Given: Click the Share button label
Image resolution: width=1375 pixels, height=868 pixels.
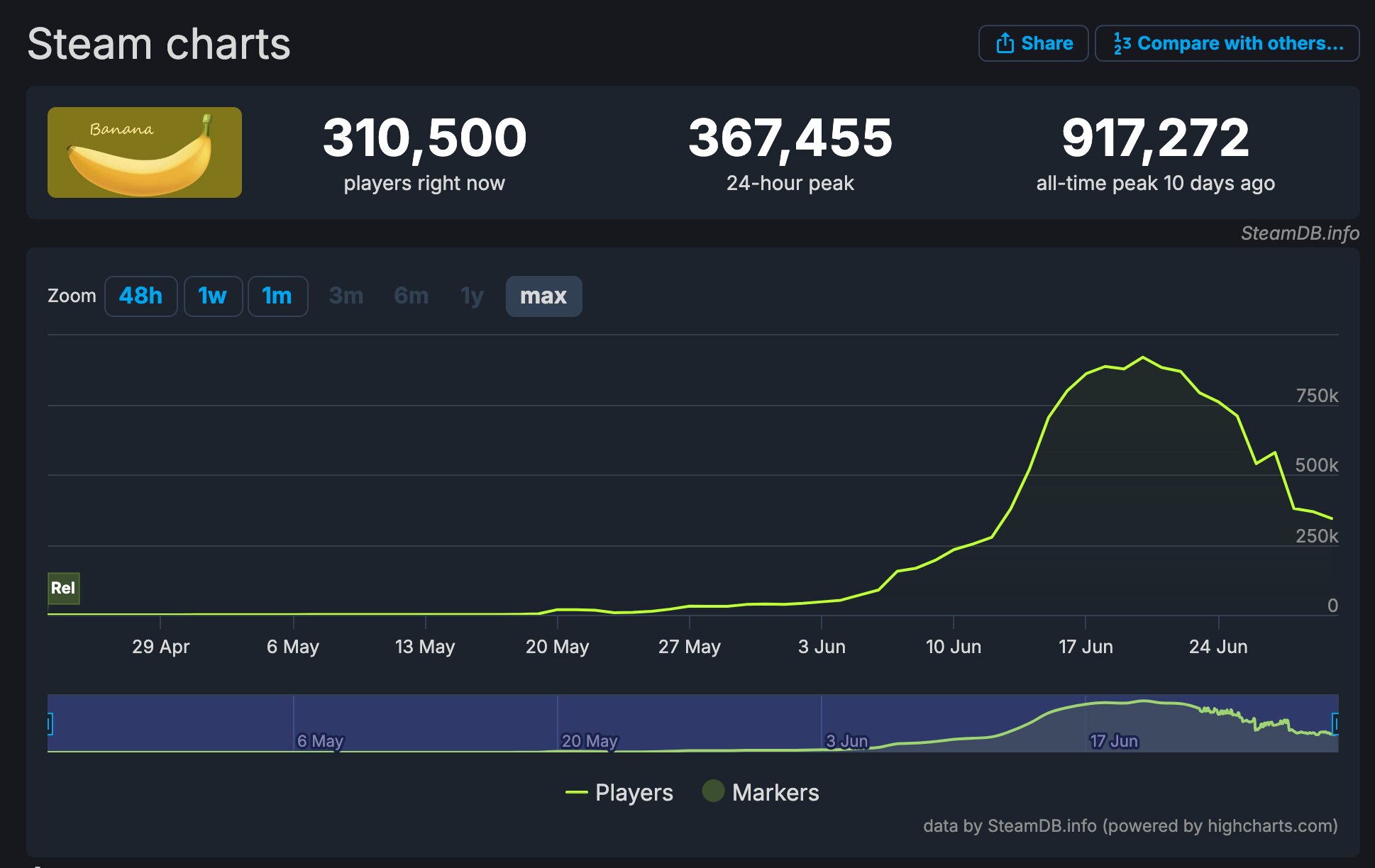Looking at the screenshot, I should [x=1047, y=43].
